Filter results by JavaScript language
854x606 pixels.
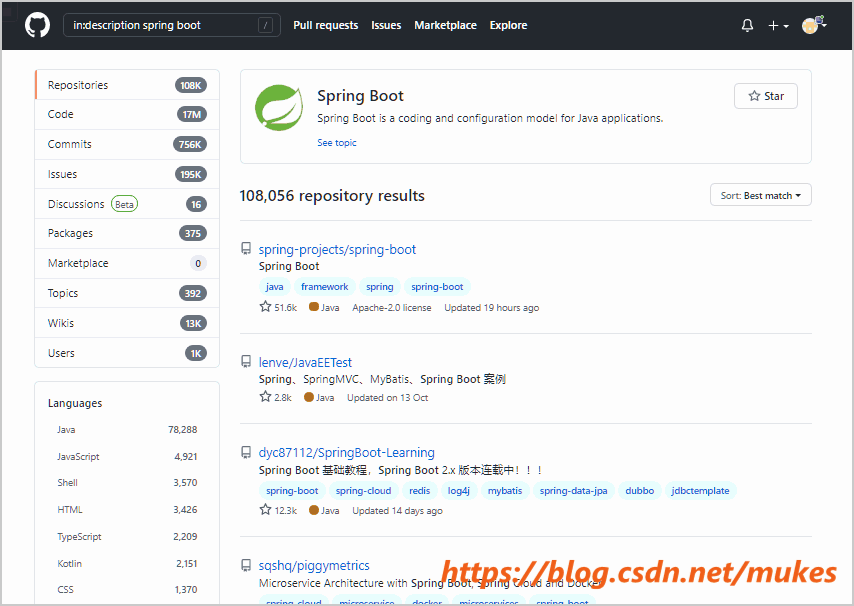127,456
